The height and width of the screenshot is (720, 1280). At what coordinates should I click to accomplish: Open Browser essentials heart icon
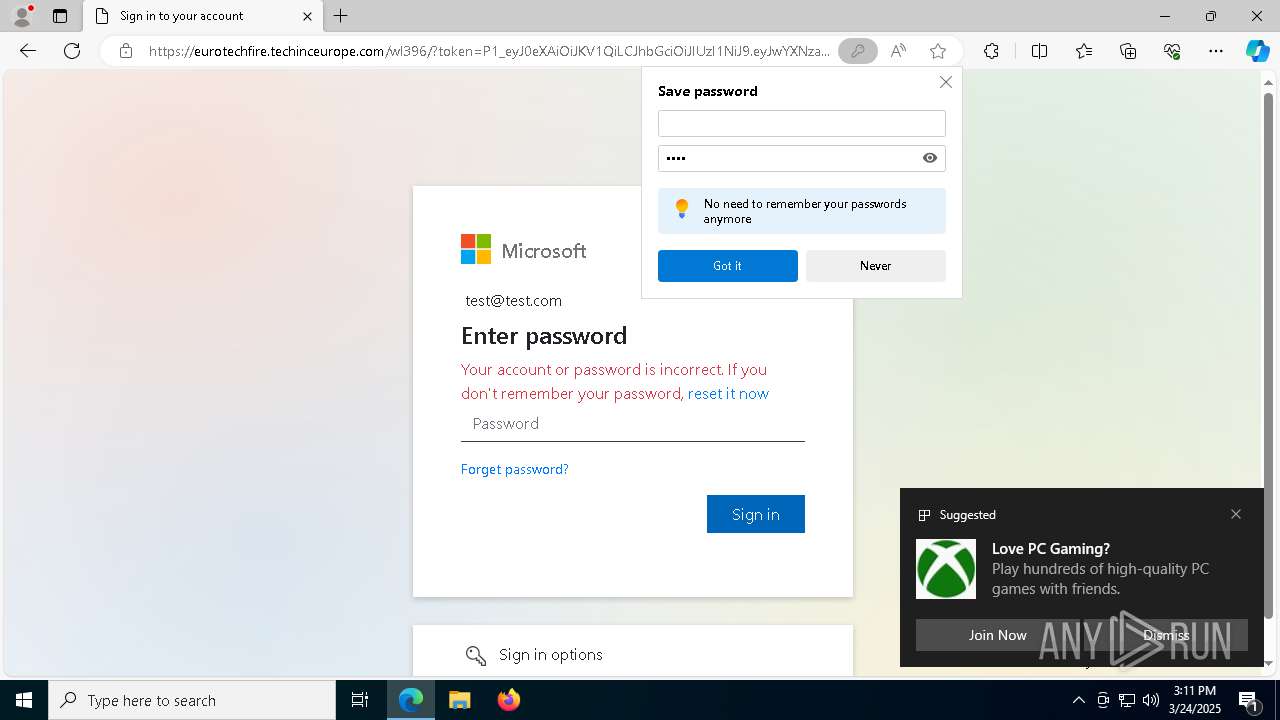point(1172,51)
